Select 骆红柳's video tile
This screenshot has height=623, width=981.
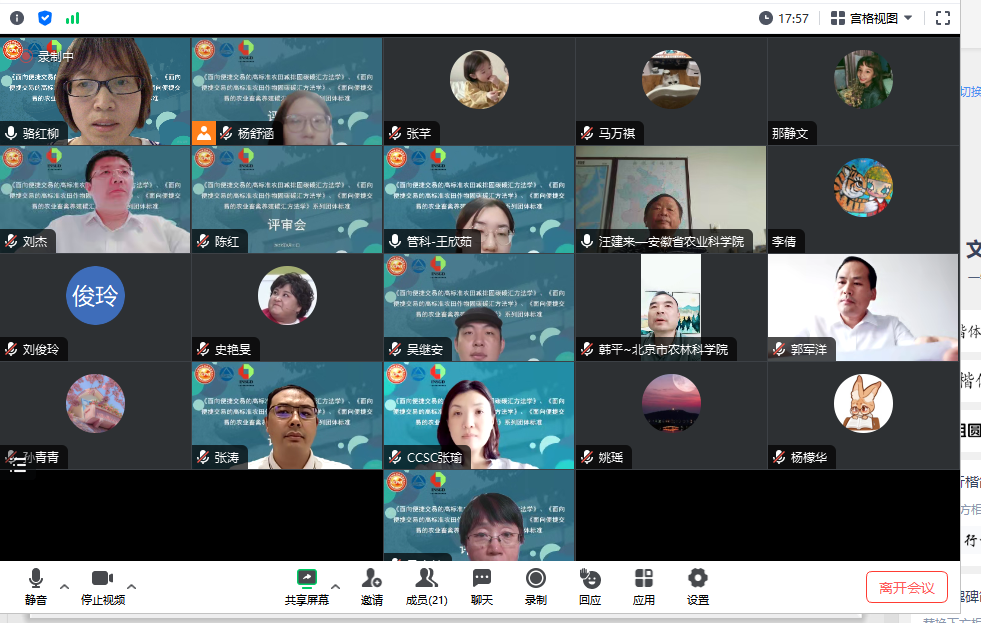pyautogui.click(x=95, y=92)
